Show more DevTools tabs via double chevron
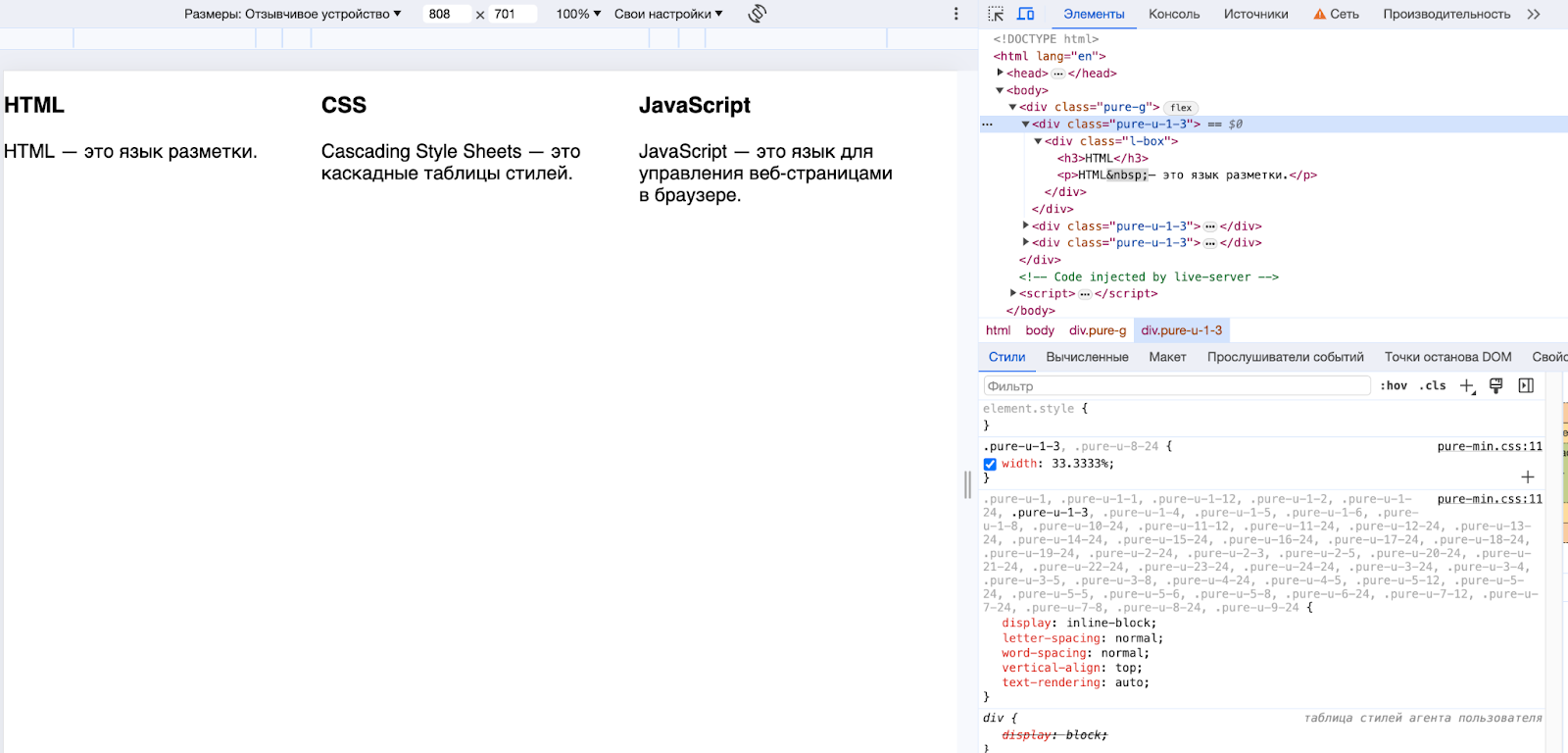 pos(1534,14)
